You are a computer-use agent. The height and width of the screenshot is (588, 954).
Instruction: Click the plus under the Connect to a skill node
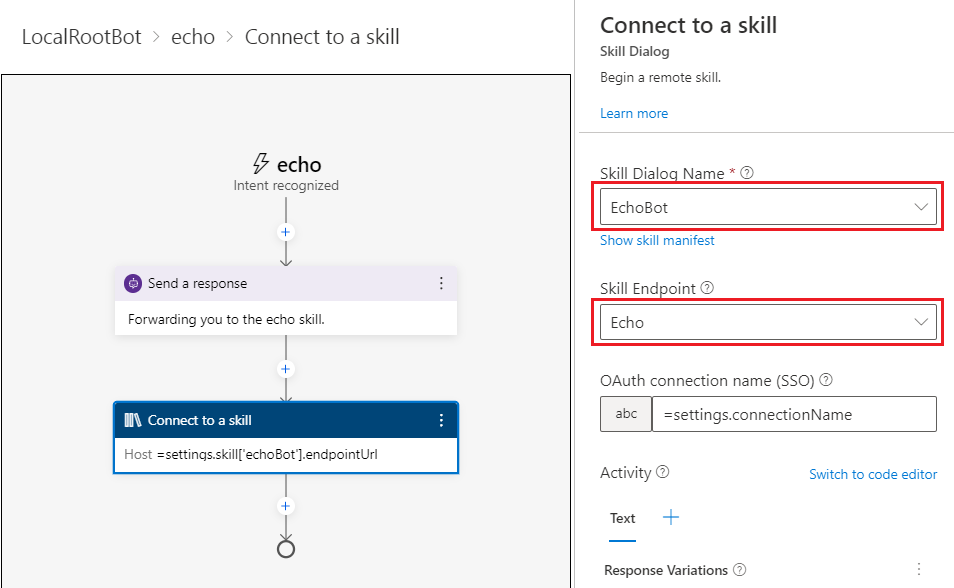click(x=285, y=505)
